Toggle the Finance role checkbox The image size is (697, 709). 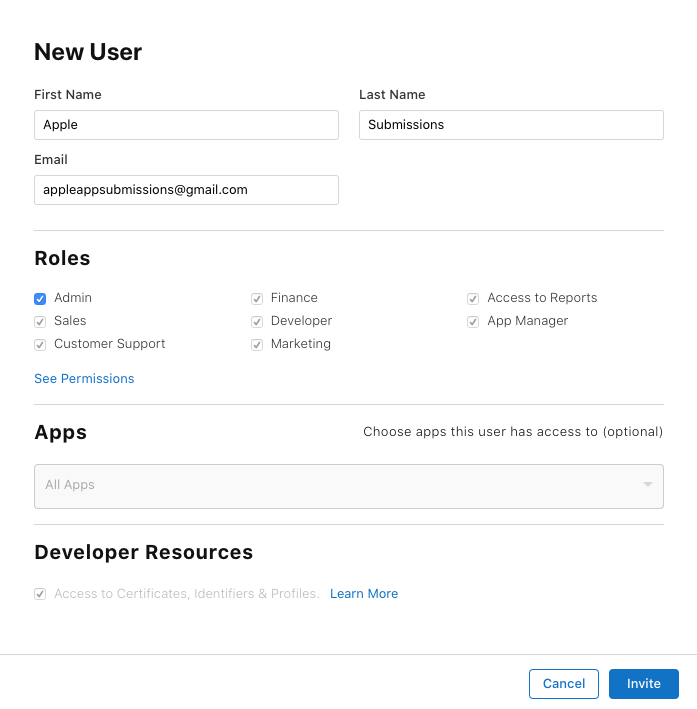click(257, 298)
